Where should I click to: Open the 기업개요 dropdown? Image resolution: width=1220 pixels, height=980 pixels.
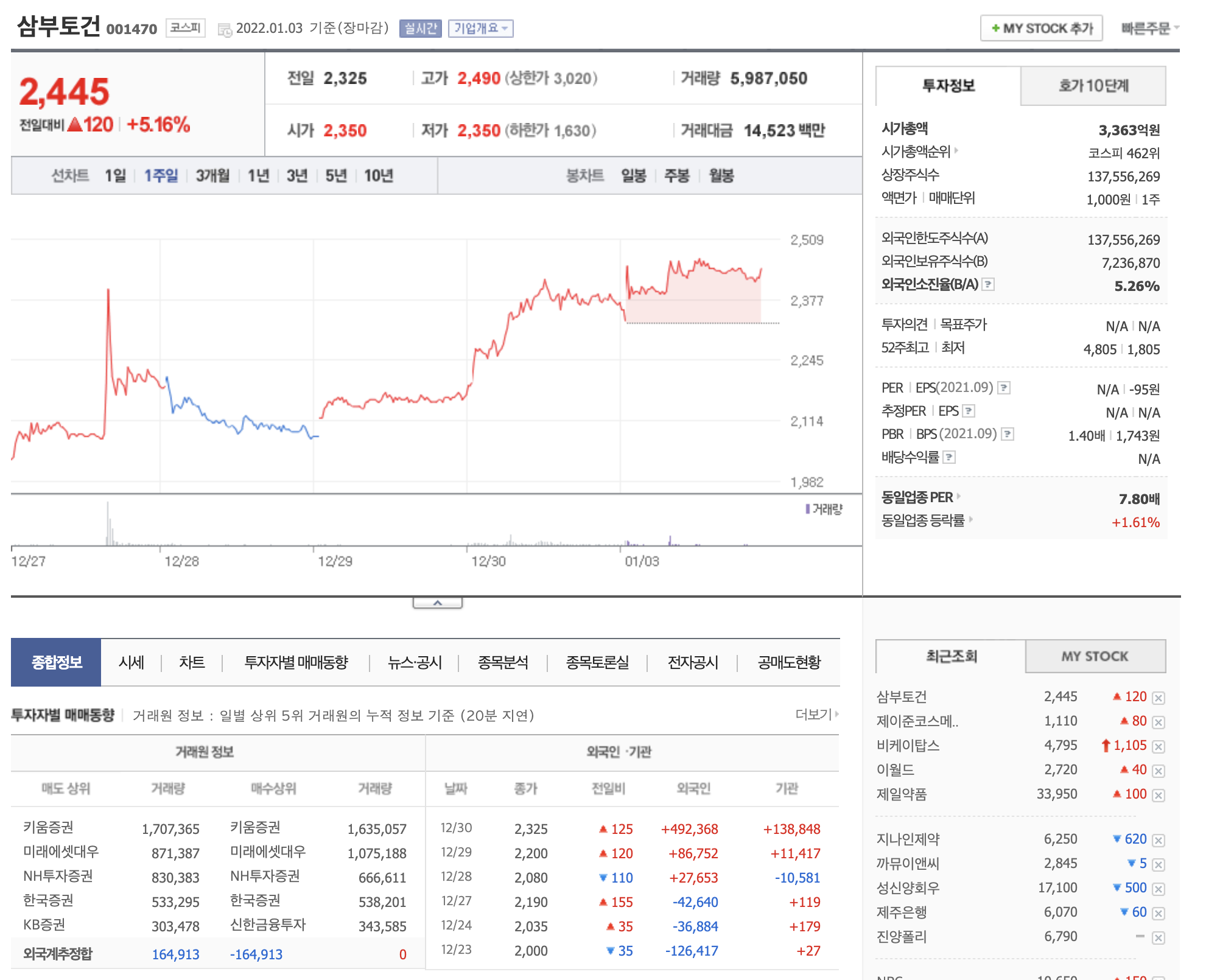click(x=480, y=29)
